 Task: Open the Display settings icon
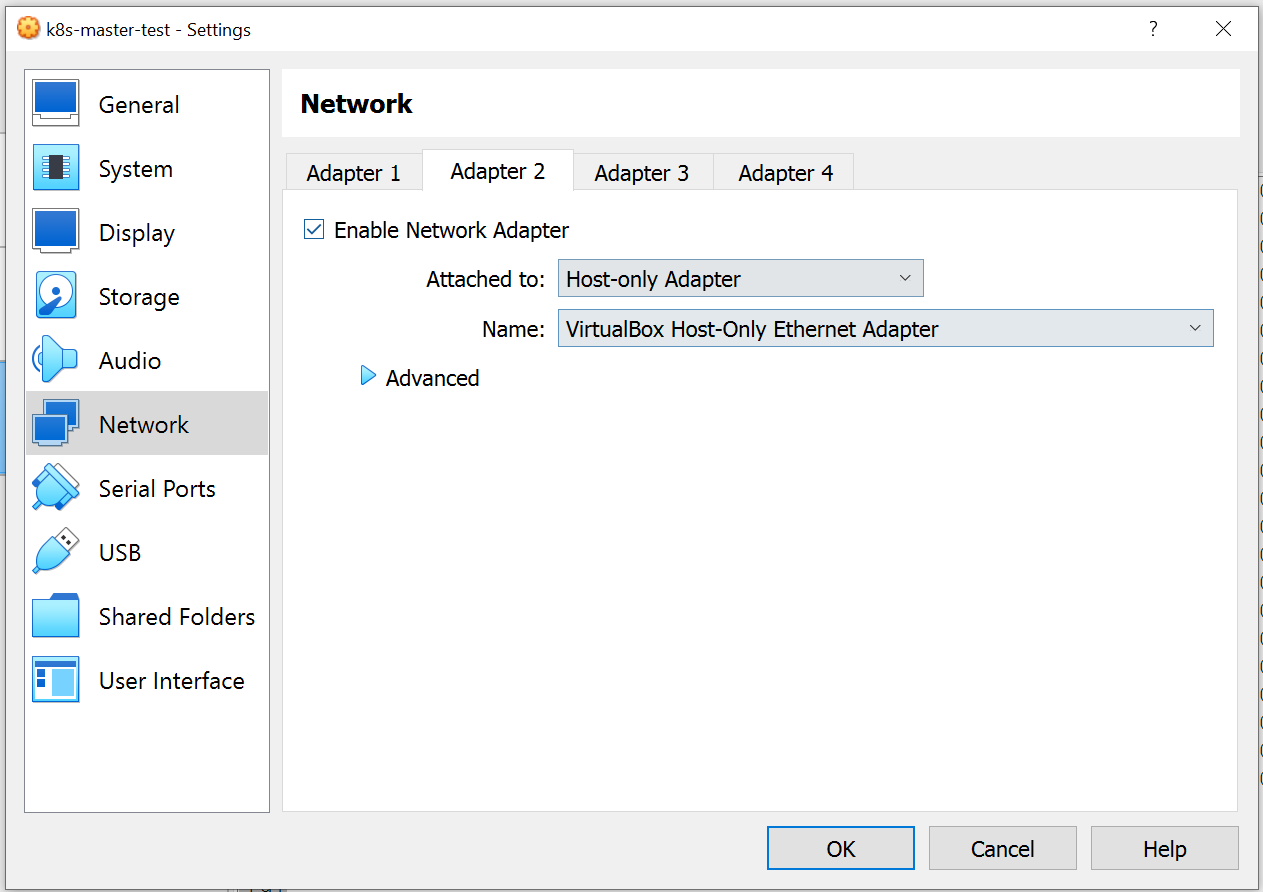tap(56, 232)
